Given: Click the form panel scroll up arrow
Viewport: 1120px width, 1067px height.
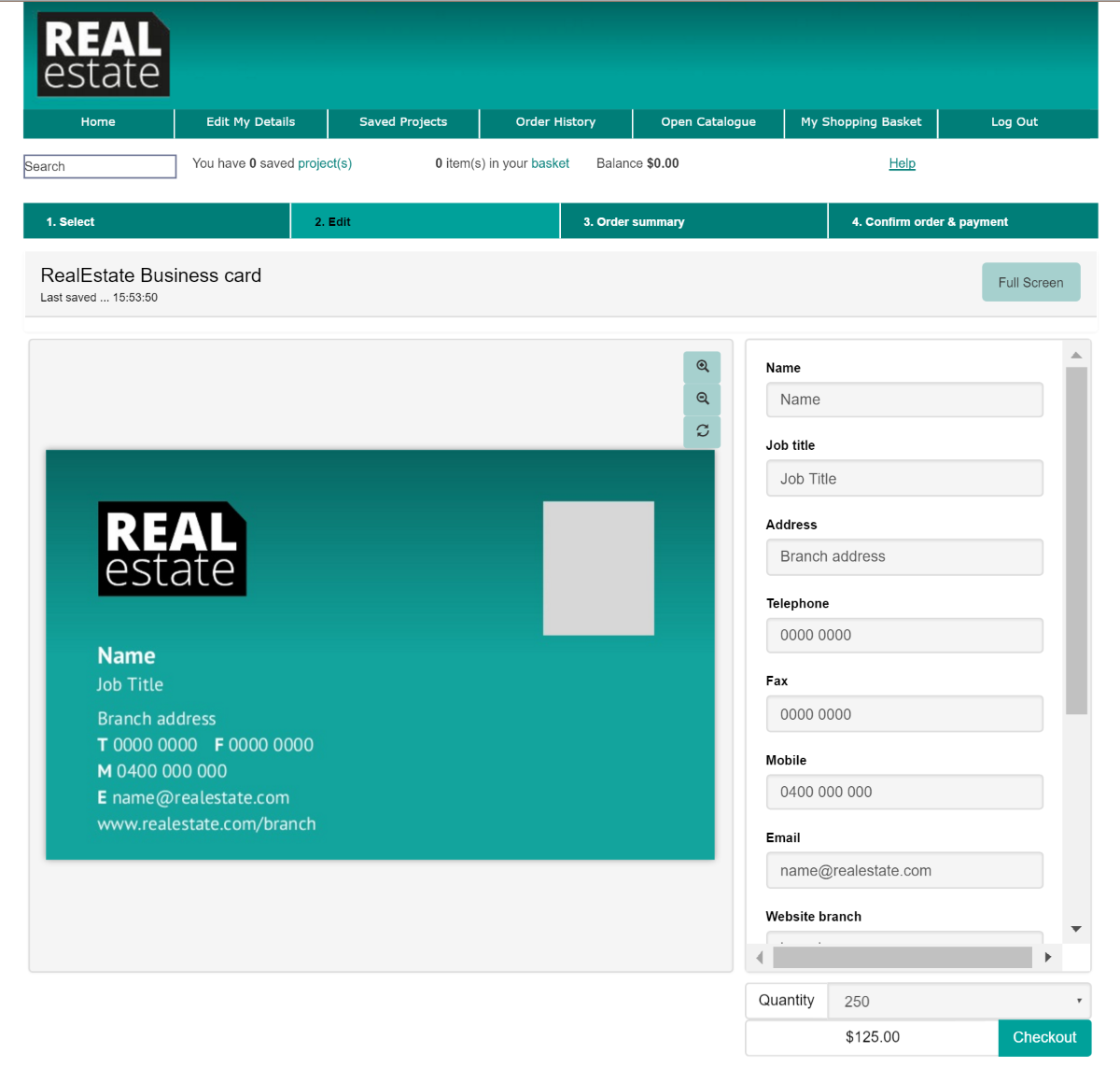Looking at the screenshot, I should coord(1076,355).
